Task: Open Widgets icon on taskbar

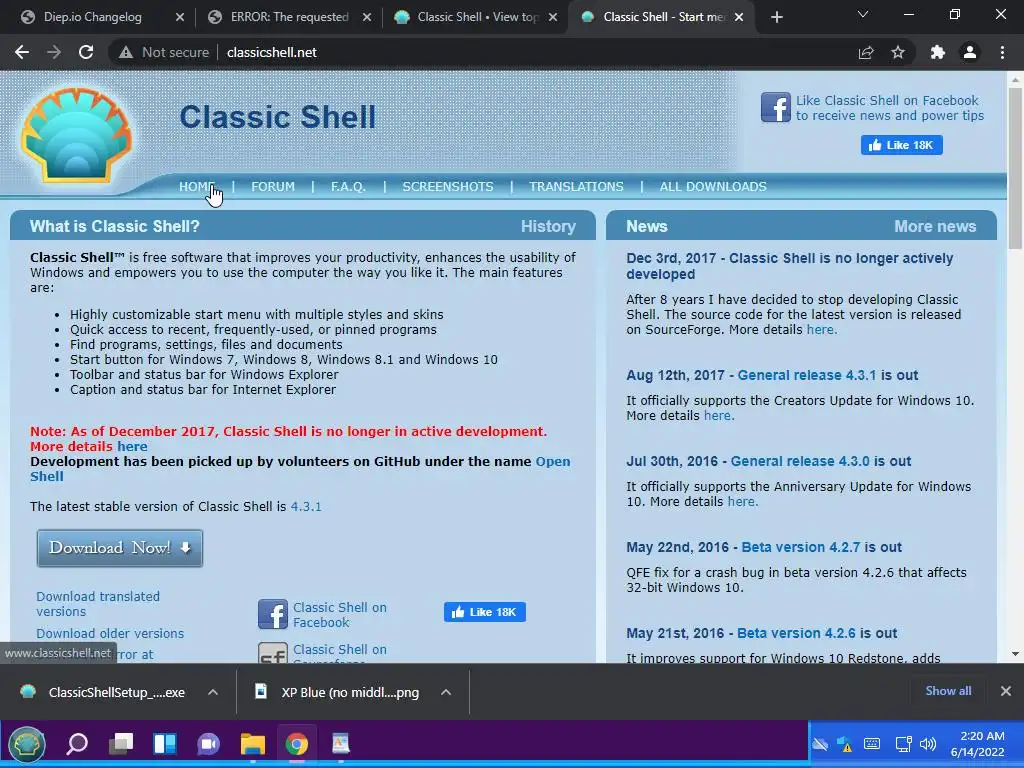Action: (165, 744)
